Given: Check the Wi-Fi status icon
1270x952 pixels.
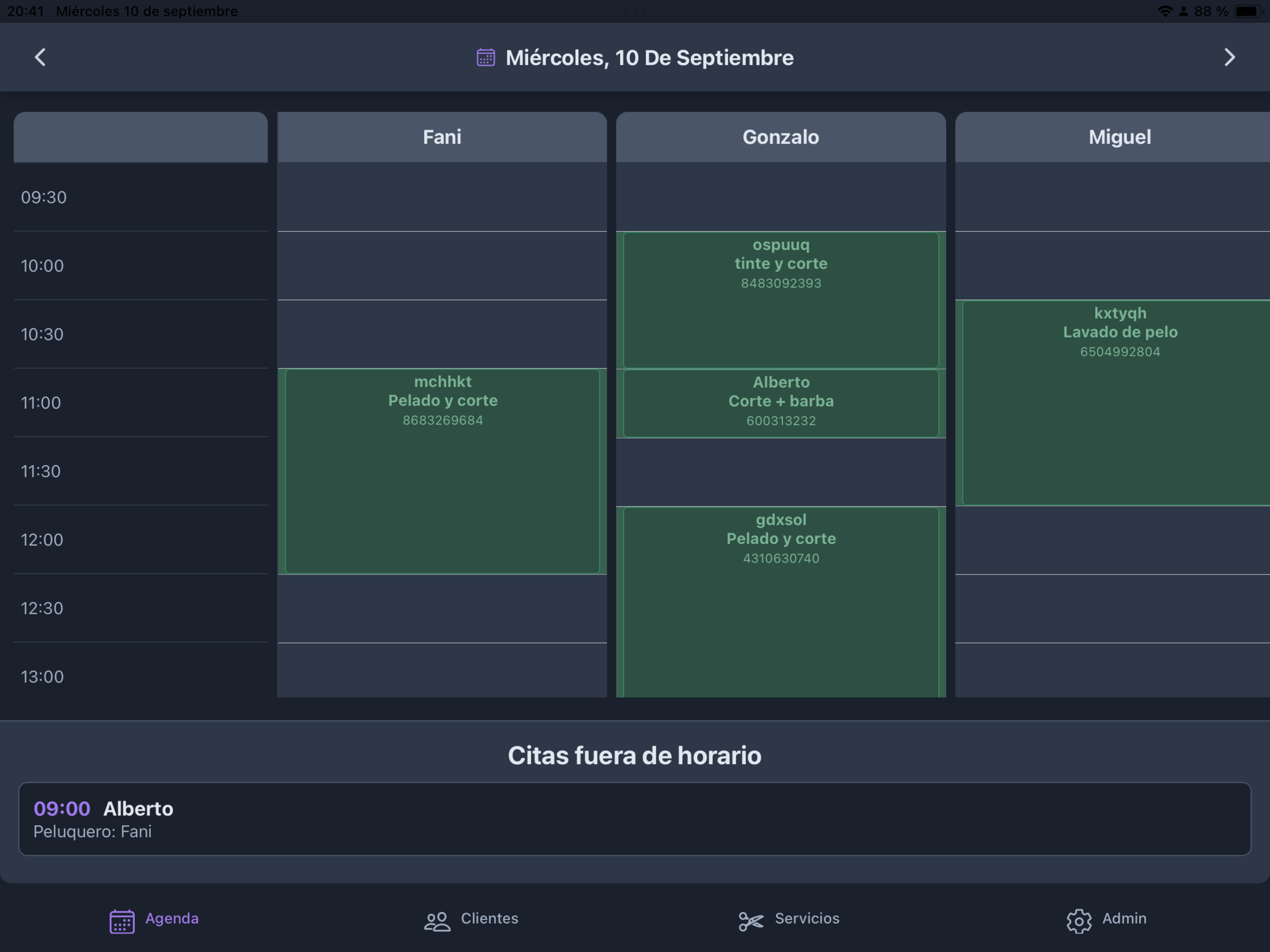Looking at the screenshot, I should coord(1164,11).
